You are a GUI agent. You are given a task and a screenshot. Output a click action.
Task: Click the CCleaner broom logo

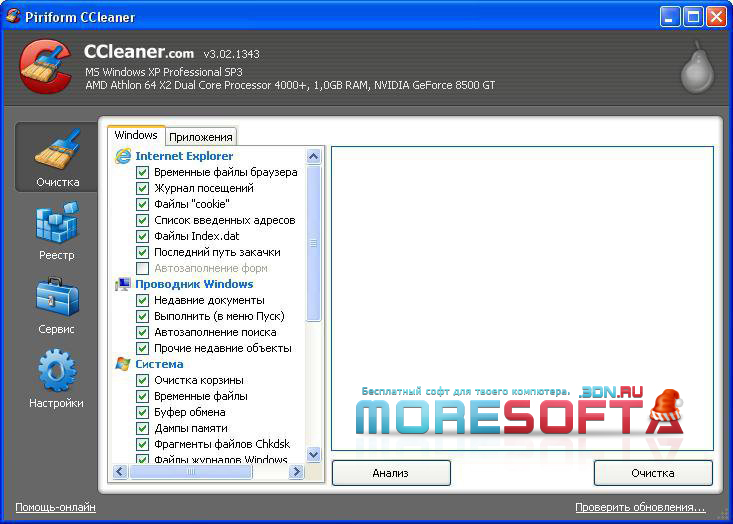pyautogui.click(x=45, y=66)
